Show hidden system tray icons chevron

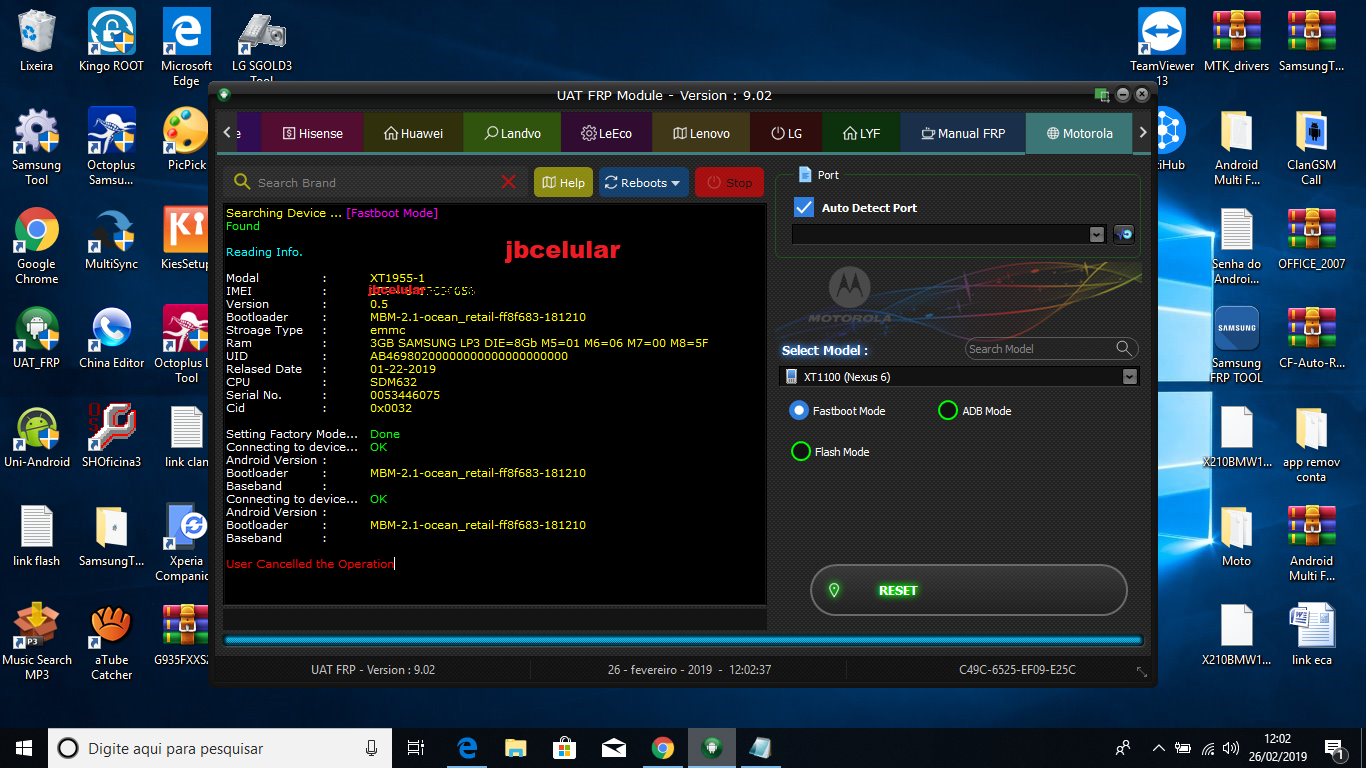pos(1159,748)
